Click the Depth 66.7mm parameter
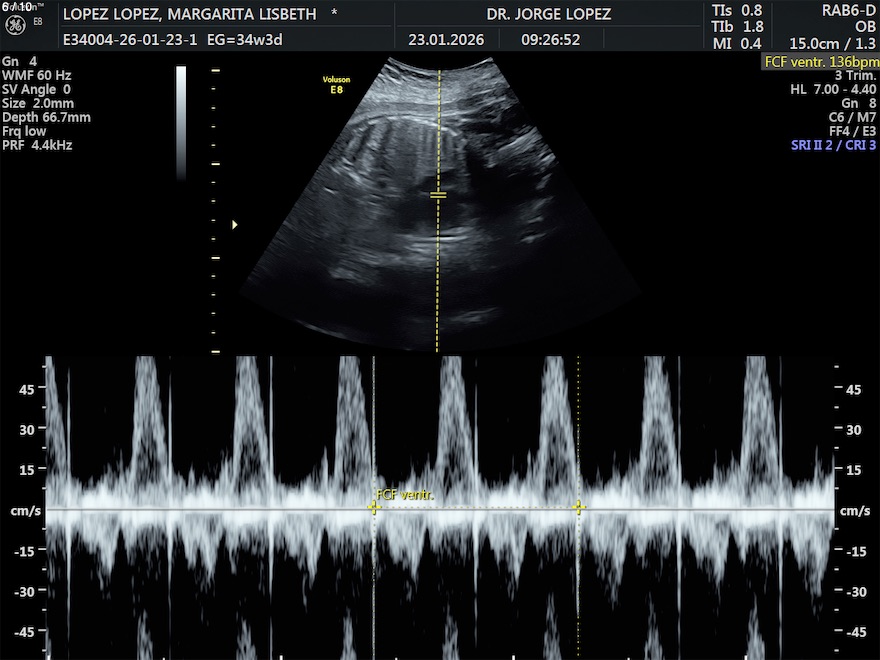Viewport: 880px width, 660px height. tap(46, 117)
